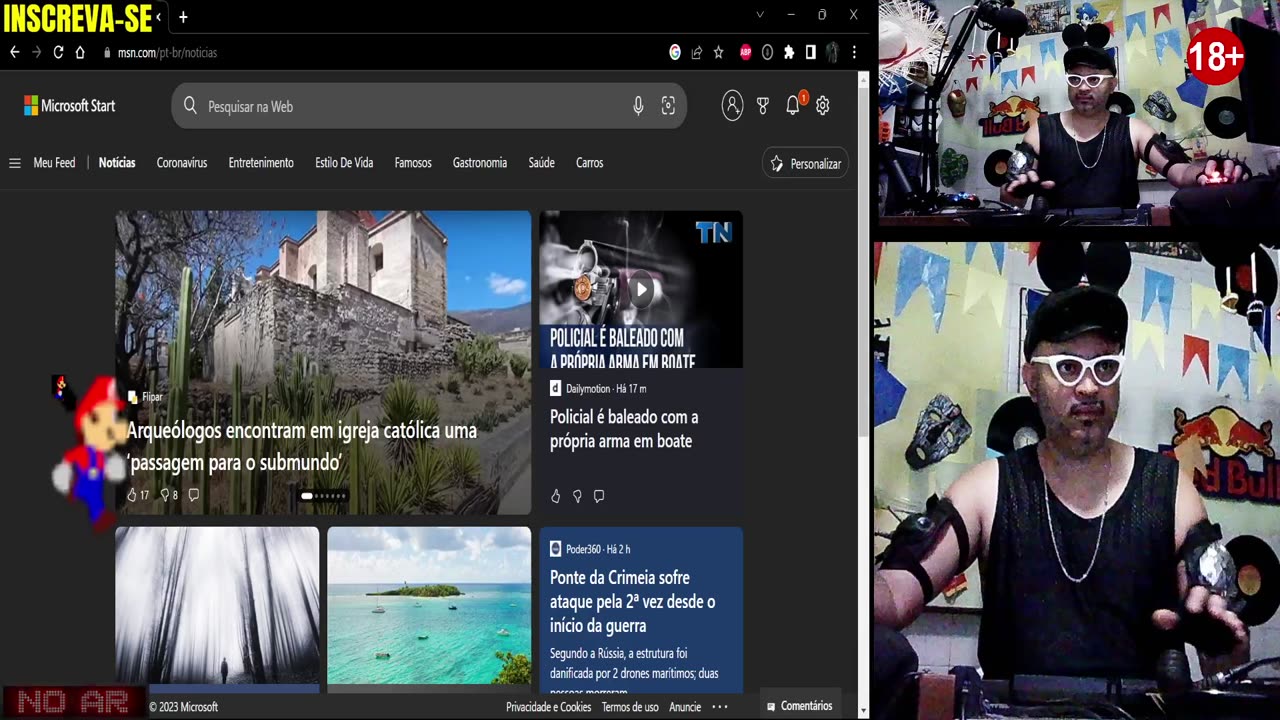1280x720 pixels.
Task: Open comments on the Policial article
Action: pyautogui.click(x=599, y=496)
